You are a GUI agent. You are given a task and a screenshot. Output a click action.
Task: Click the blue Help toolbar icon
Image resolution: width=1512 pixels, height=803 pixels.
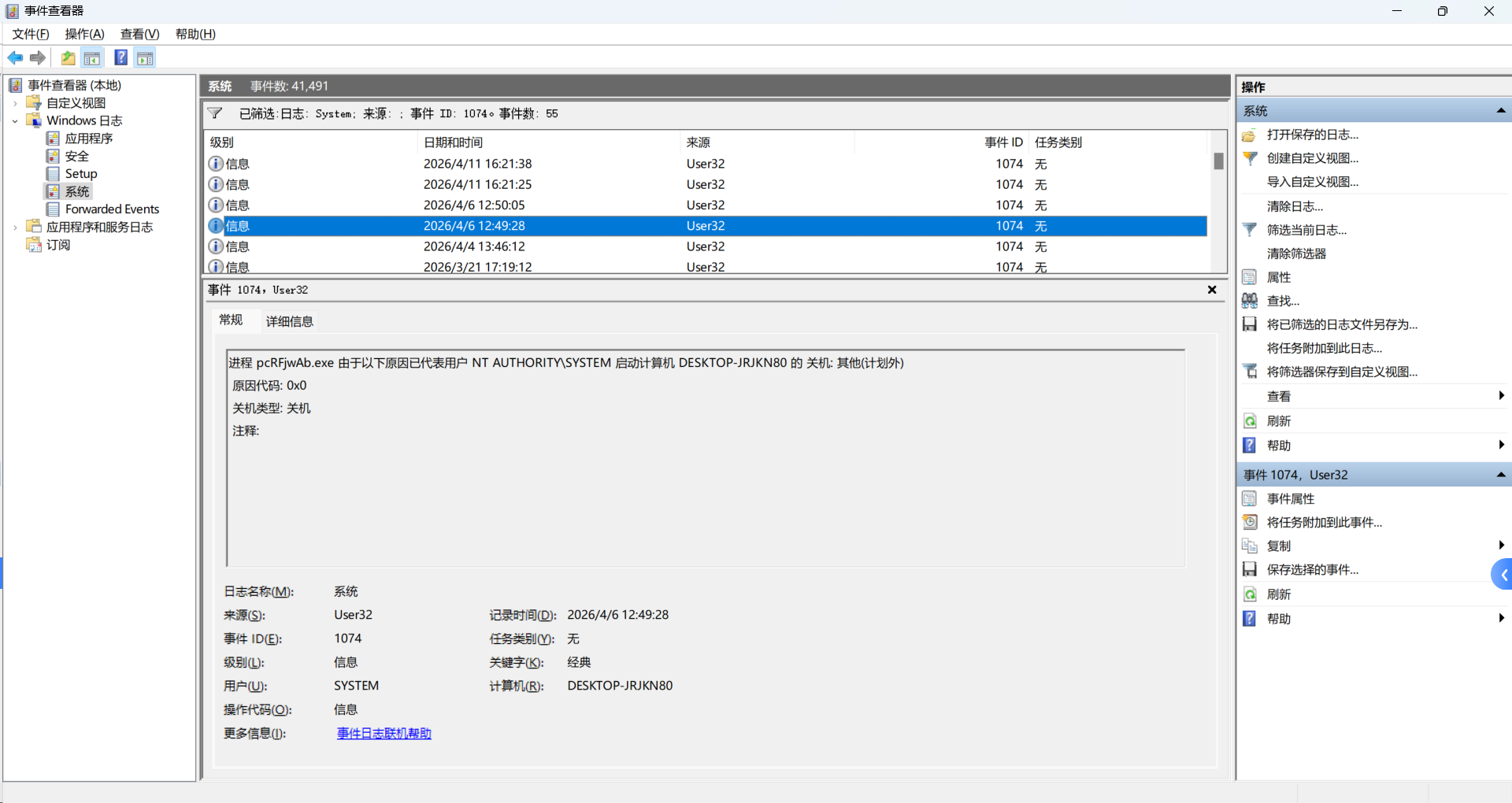[120, 57]
